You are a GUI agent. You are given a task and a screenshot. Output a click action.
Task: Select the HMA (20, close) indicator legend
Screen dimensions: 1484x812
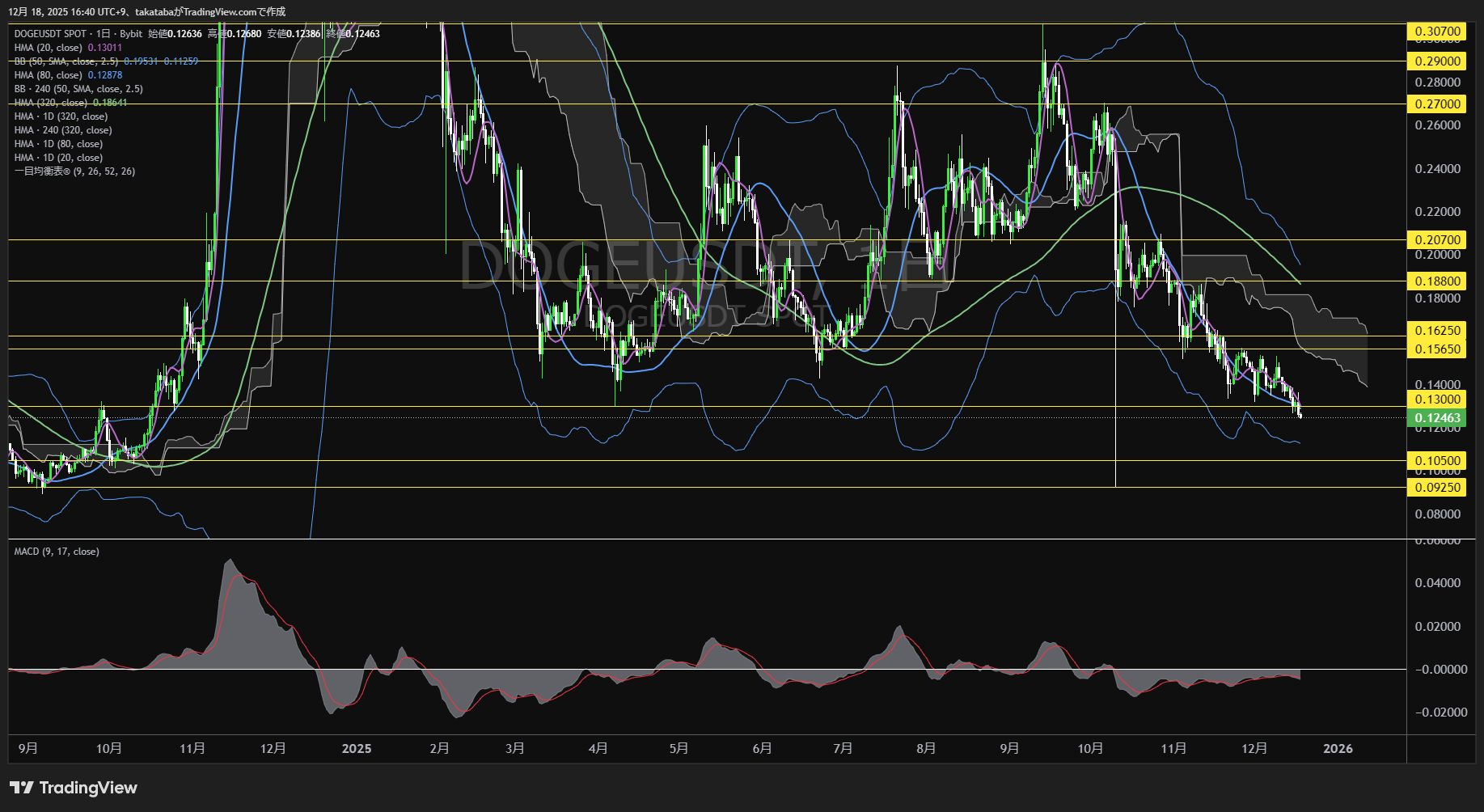tap(49, 48)
